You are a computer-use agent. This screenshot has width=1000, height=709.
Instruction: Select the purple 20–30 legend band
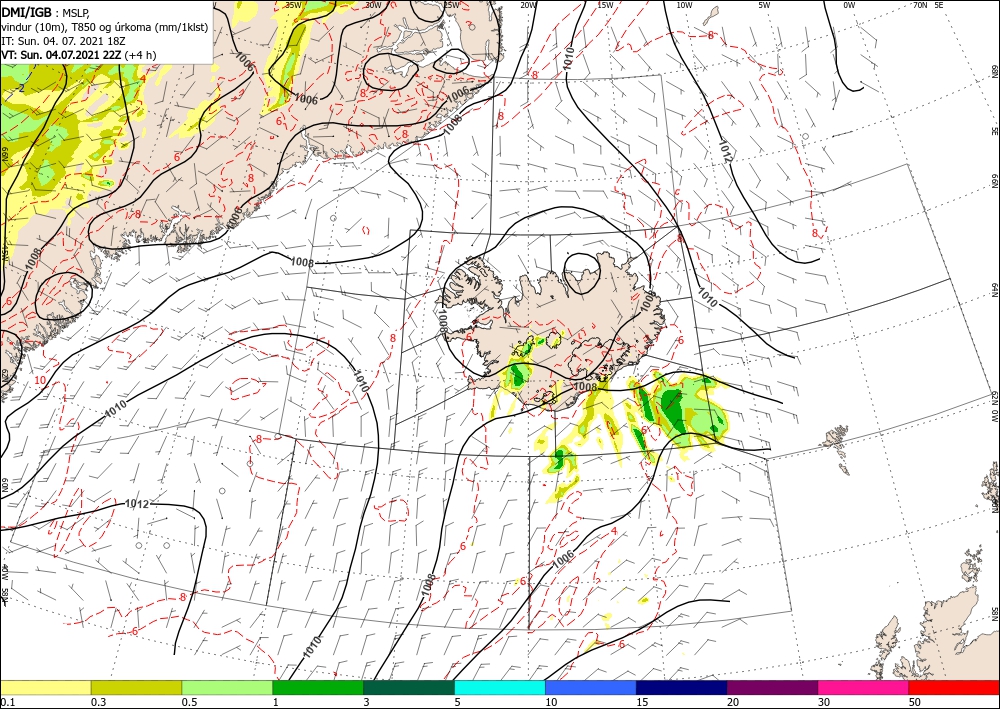click(x=772, y=687)
